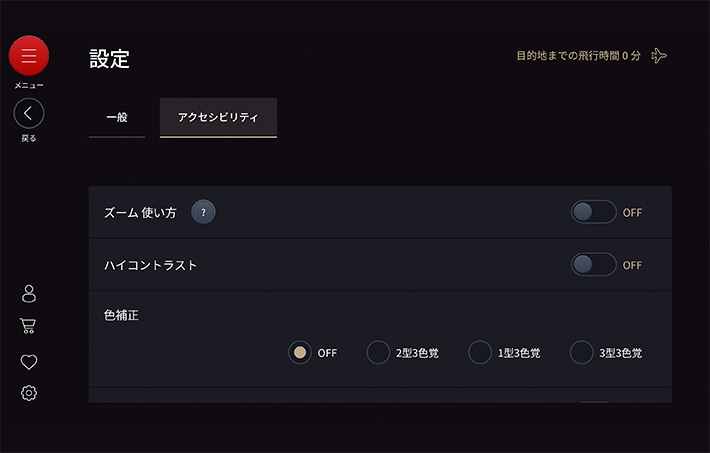Click the ズーム 使い方 label

tap(140, 212)
